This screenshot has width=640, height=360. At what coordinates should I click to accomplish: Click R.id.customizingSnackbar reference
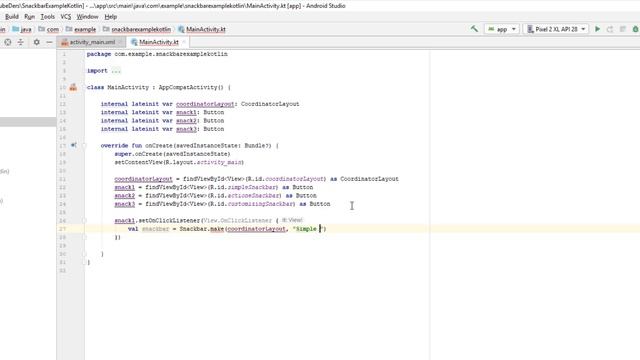tap(252, 204)
